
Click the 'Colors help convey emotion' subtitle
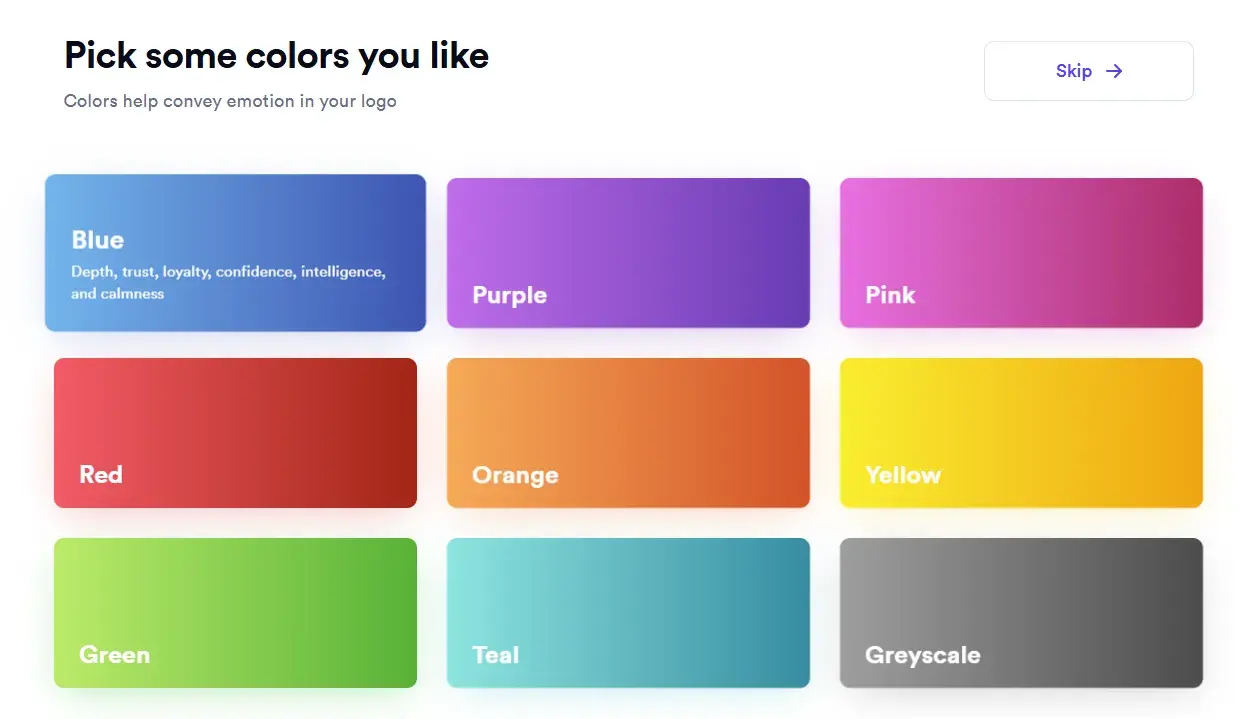tap(230, 101)
